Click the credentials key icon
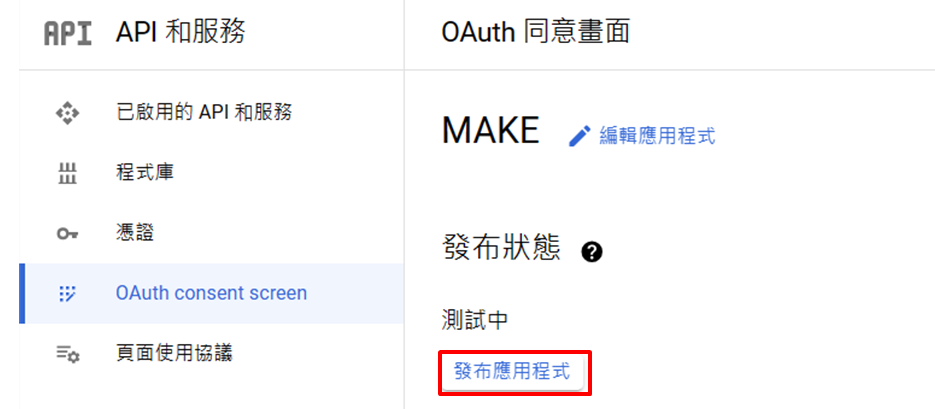 [67, 234]
